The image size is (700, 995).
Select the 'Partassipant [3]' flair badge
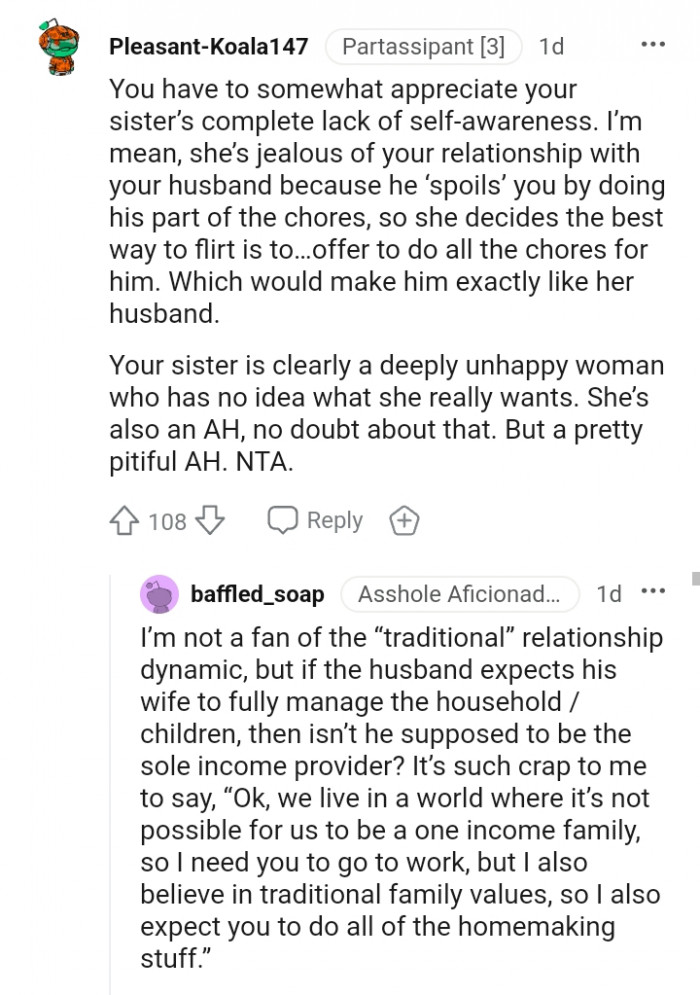[423, 46]
